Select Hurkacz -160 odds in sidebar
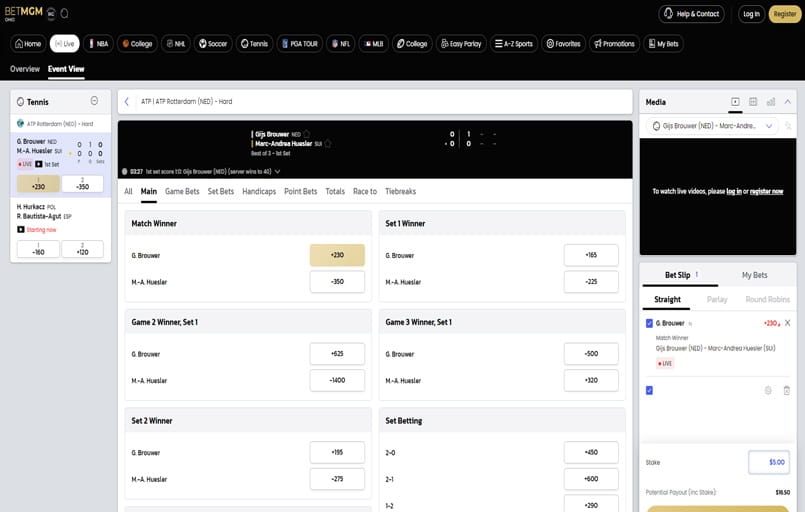 tap(39, 249)
